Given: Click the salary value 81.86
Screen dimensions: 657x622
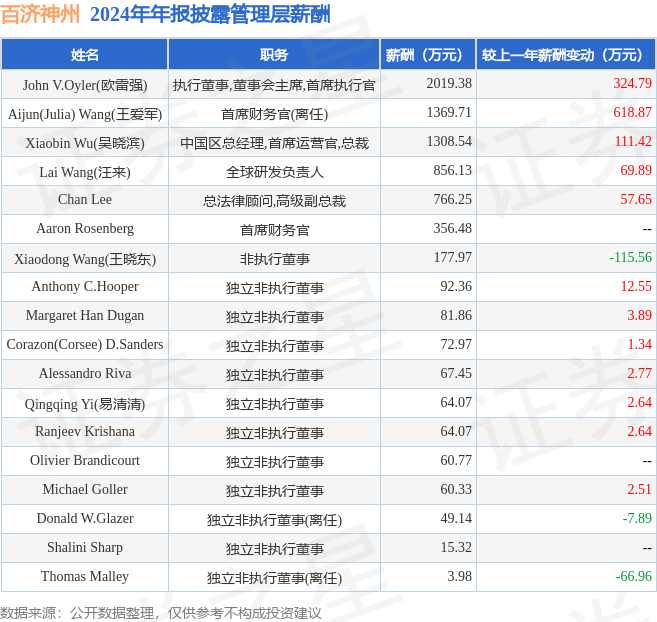Looking at the screenshot, I should [456, 315].
